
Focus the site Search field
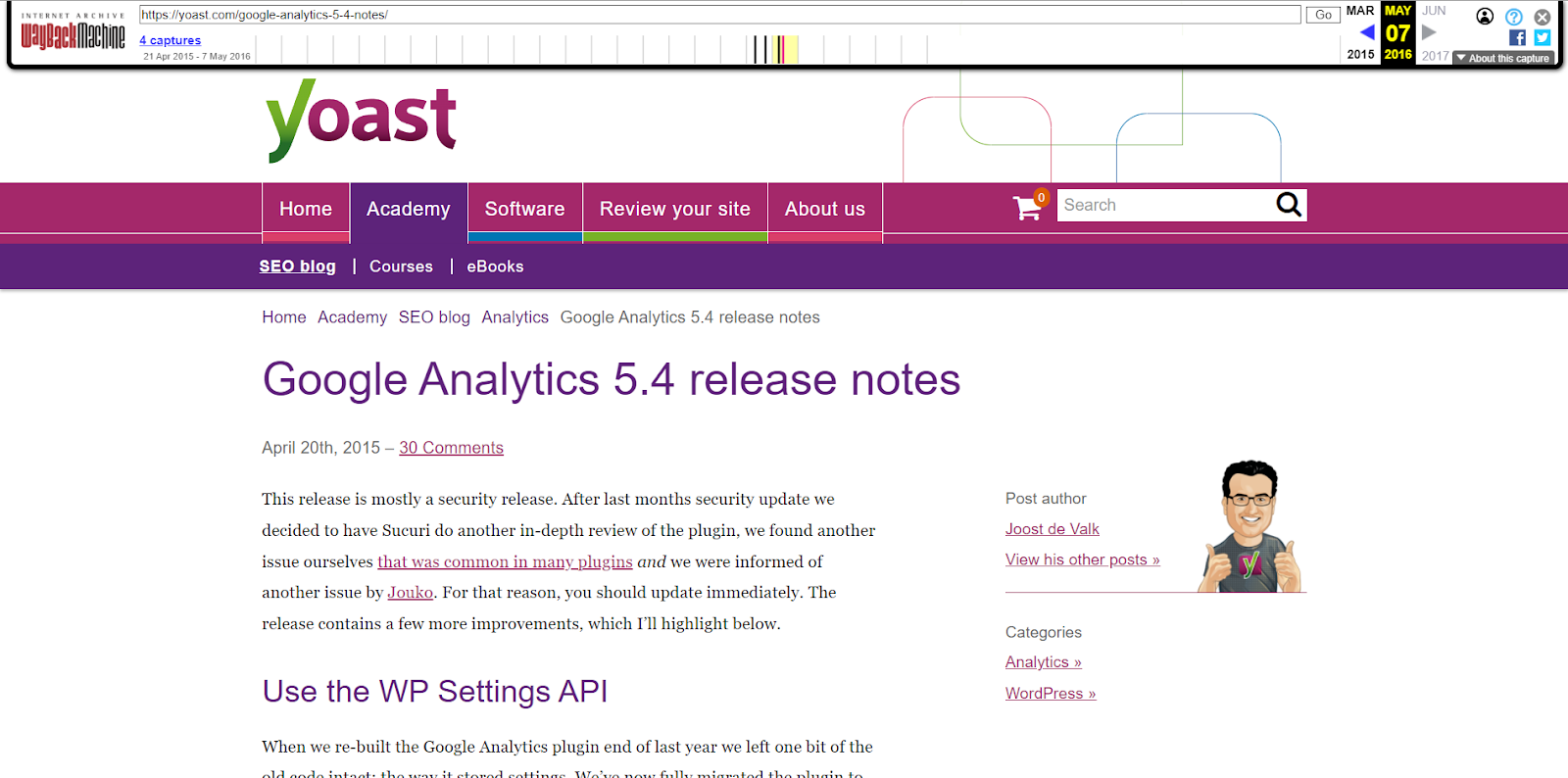click(x=1164, y=205)
